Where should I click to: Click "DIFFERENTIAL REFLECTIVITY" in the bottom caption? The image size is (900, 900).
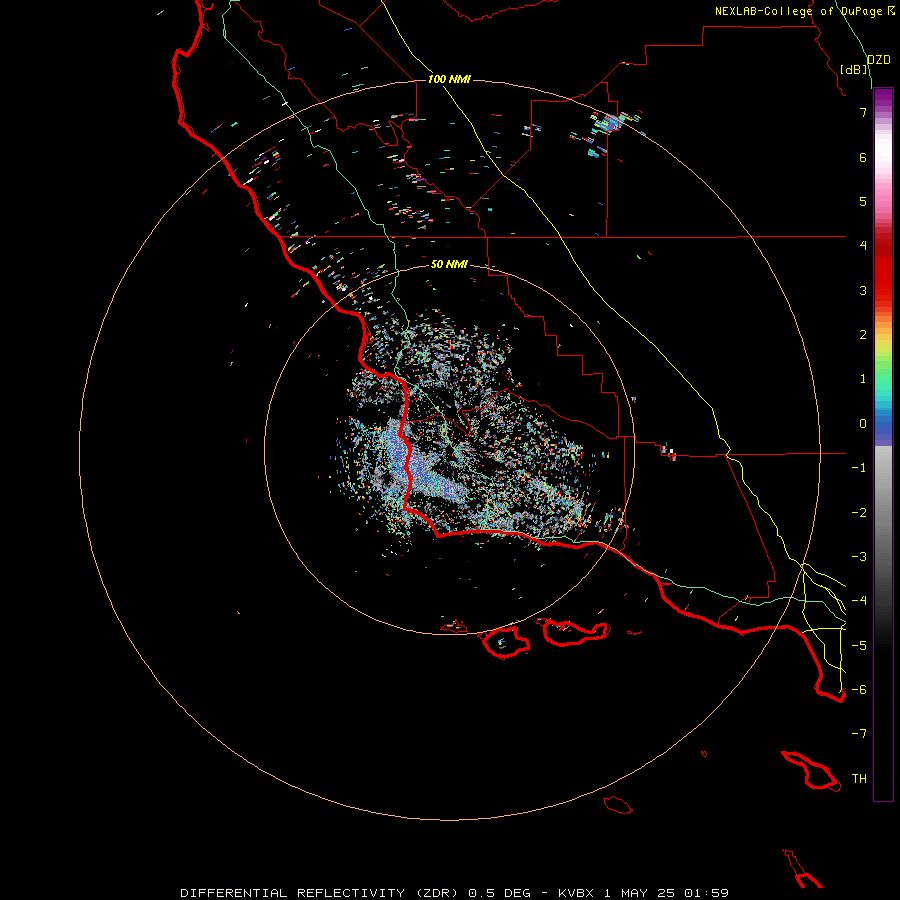[x=293, y=893]
